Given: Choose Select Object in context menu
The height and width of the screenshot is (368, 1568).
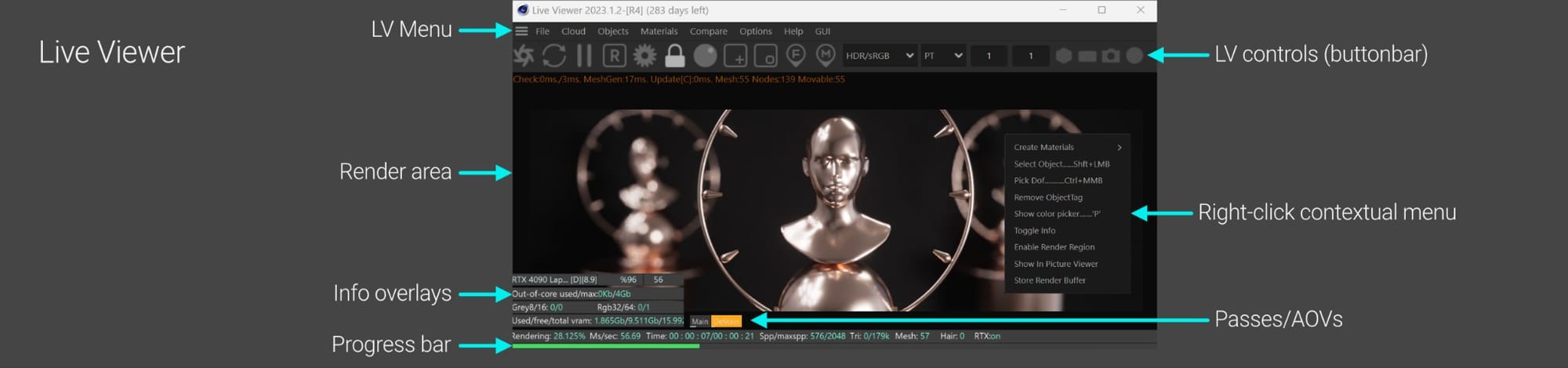Looking at the screenshot, I should pyautogui.click(x=1067, y=164).
